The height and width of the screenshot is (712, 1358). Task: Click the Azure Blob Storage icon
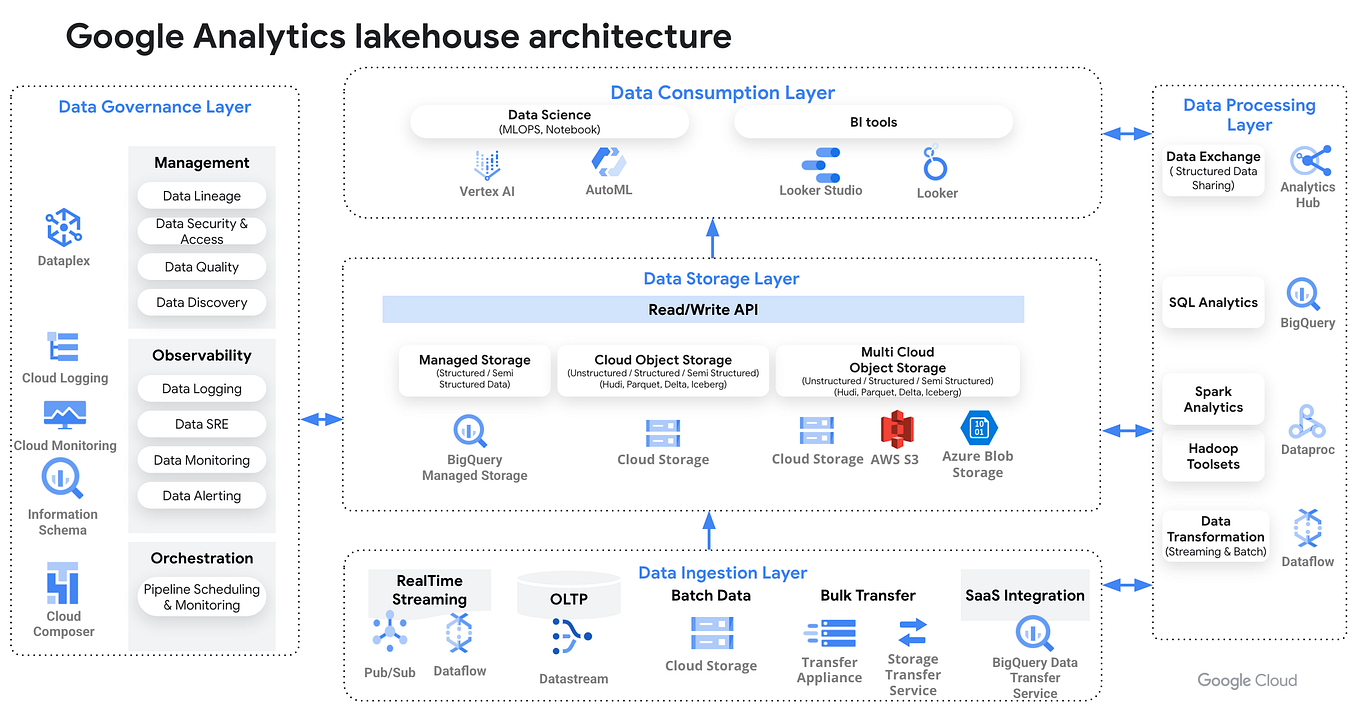tap(977, 430)
